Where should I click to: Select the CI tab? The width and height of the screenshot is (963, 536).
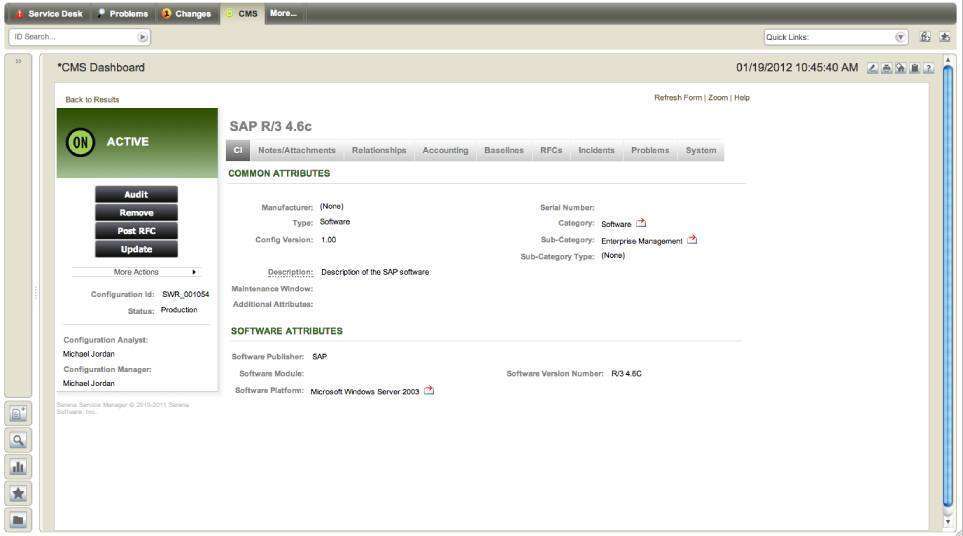click(x=238, y=150)
